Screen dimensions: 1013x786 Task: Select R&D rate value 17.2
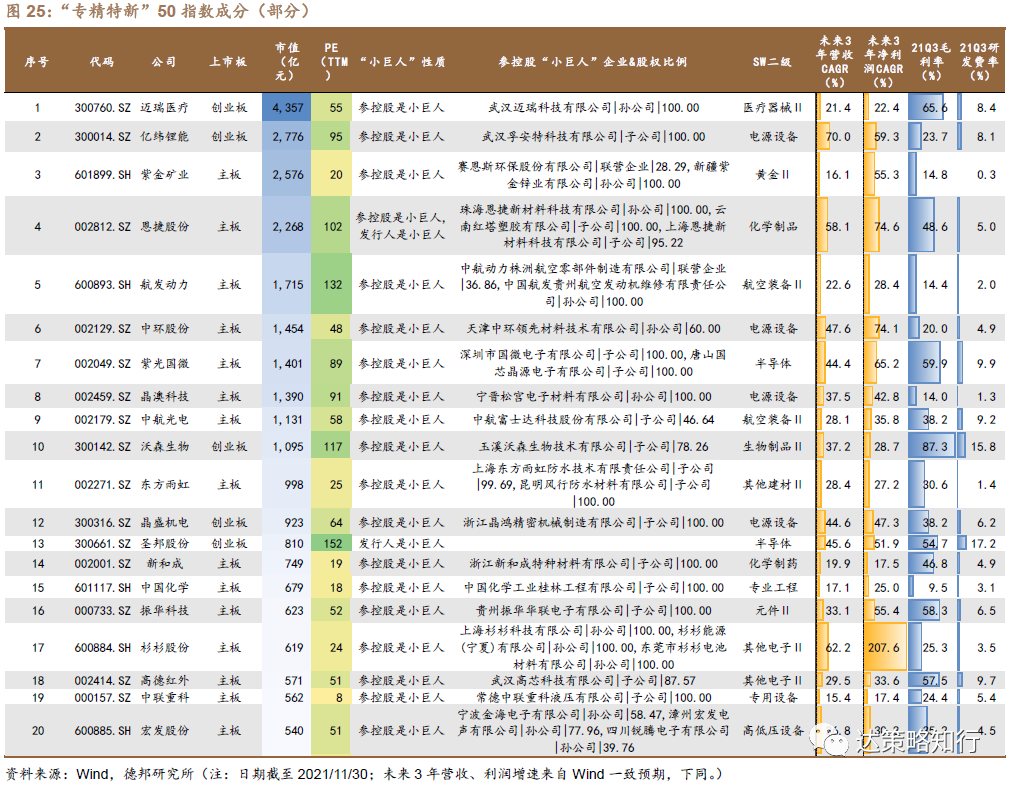(983, 544)
